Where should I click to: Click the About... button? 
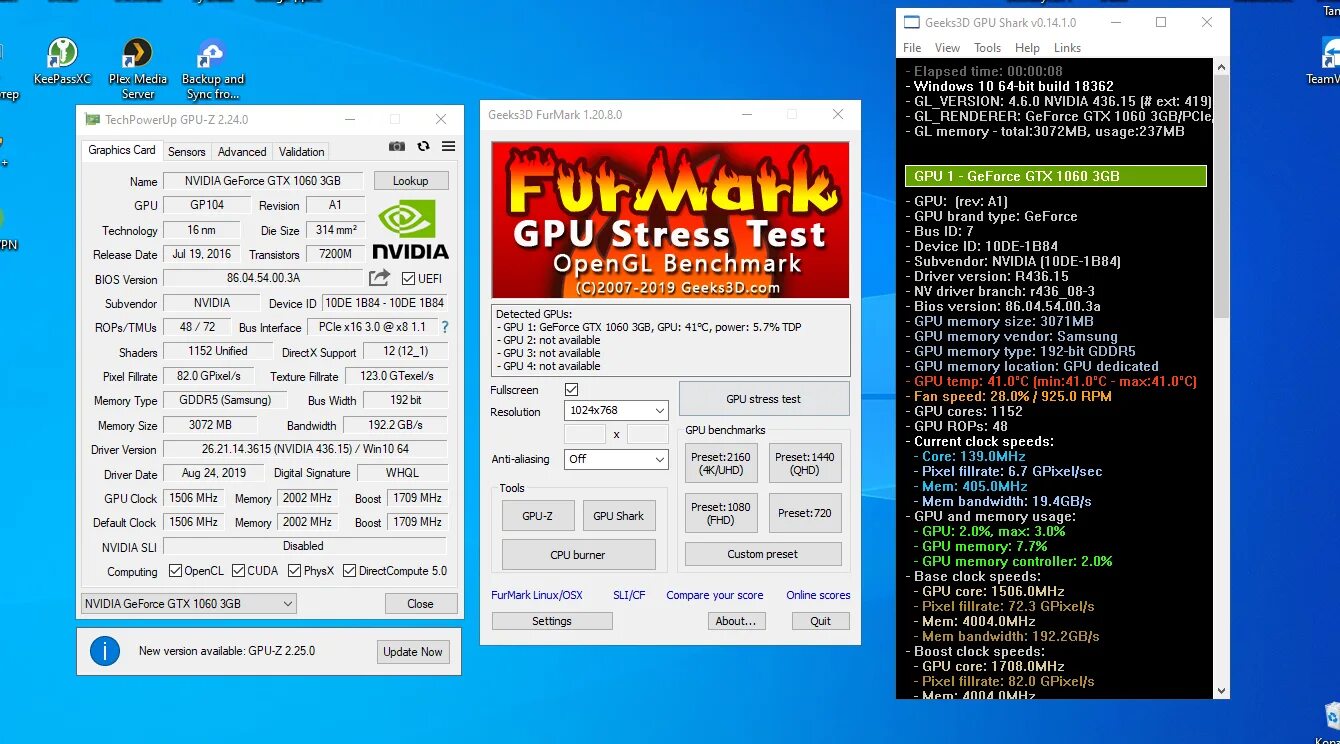point(736,621)
